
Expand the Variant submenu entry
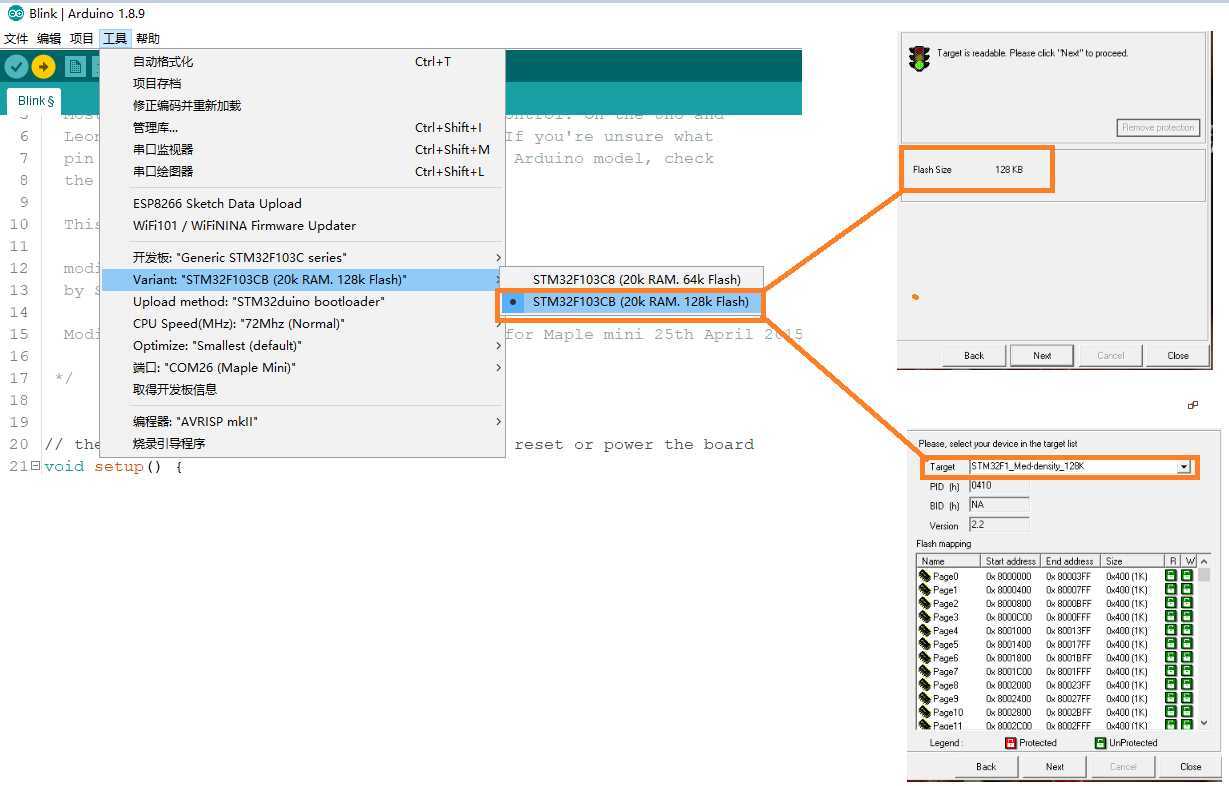302,279
